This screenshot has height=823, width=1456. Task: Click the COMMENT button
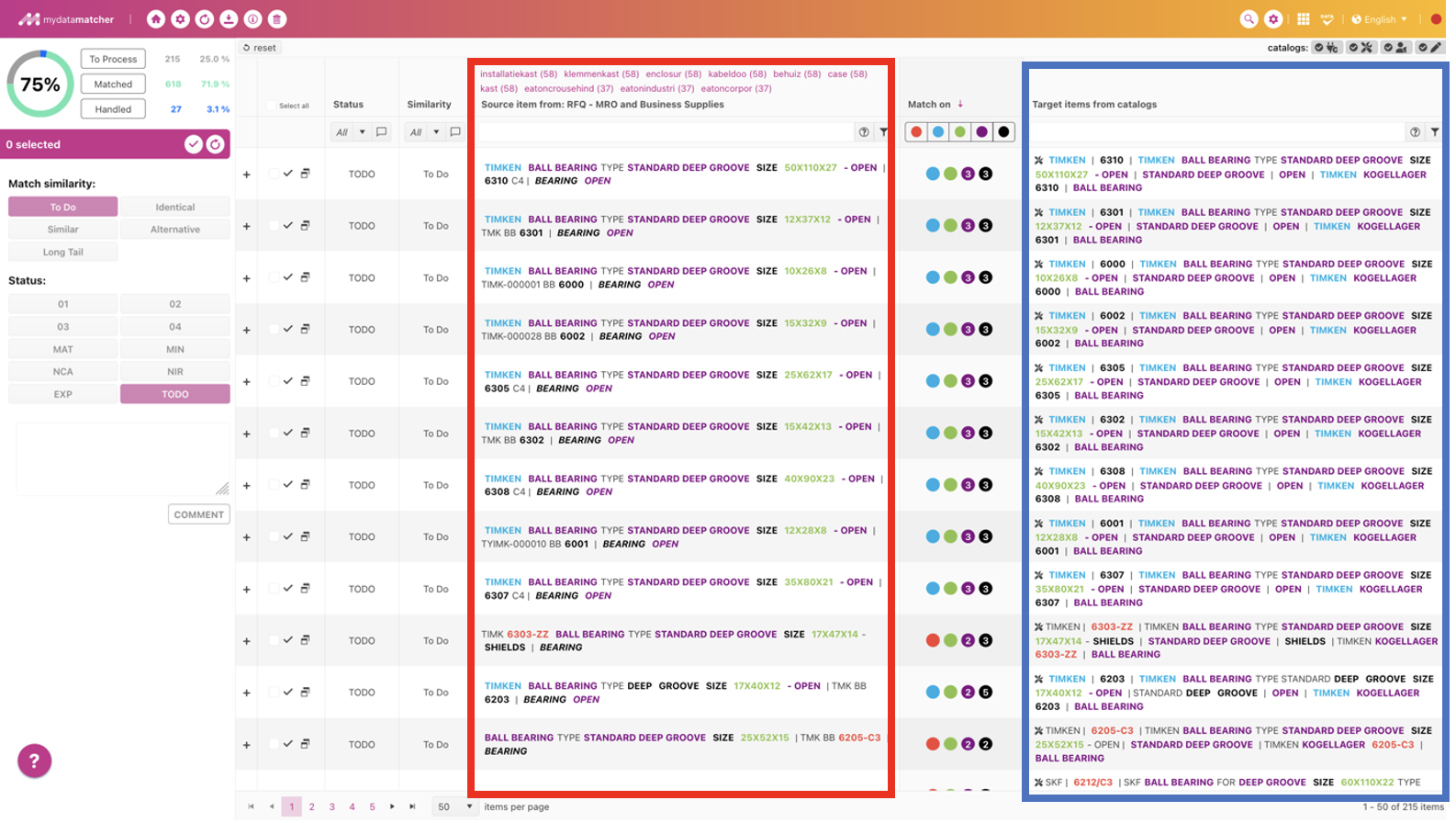click(x=198, y=514)
